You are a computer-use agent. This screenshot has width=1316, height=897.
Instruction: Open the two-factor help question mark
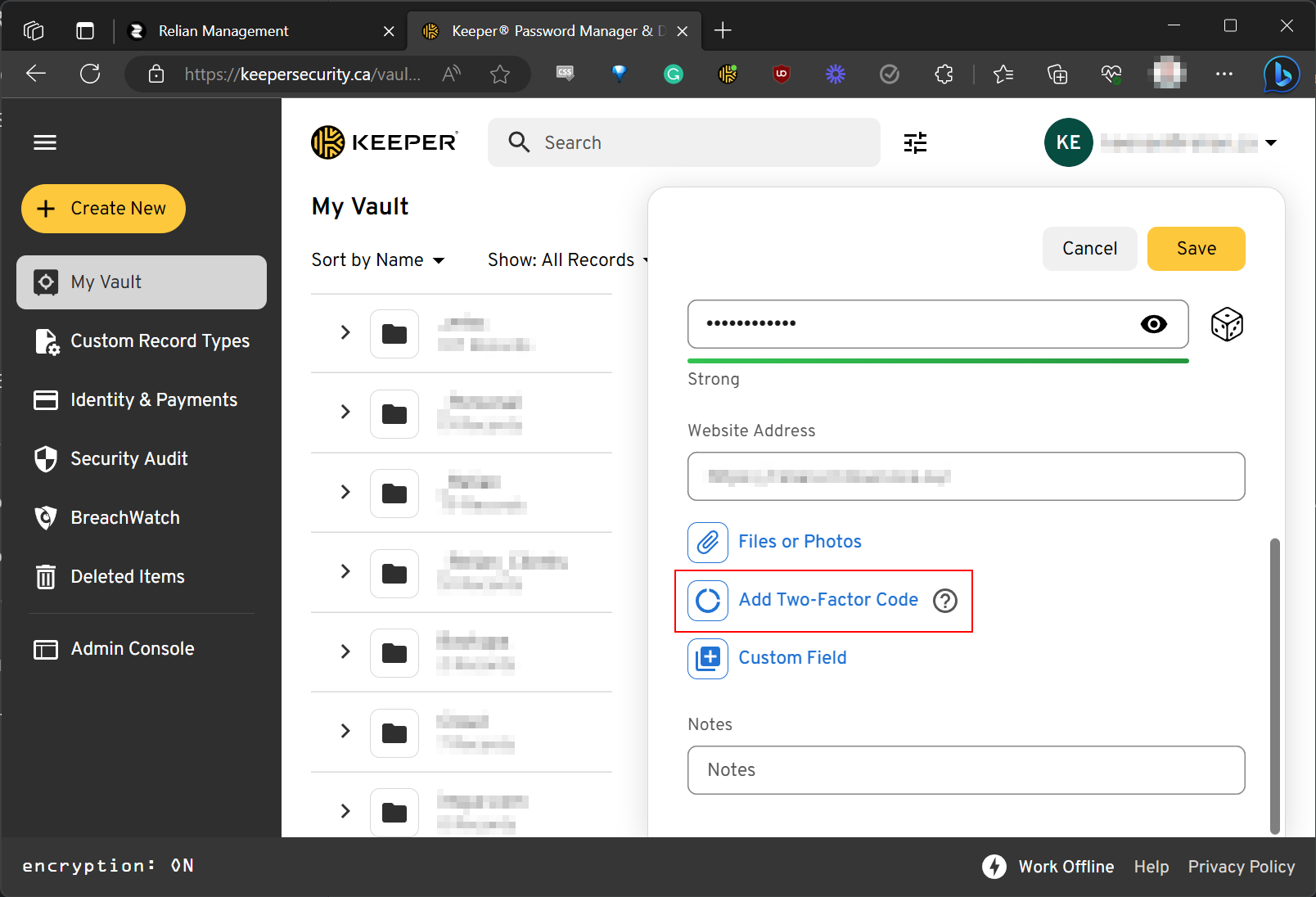point(945,601)
